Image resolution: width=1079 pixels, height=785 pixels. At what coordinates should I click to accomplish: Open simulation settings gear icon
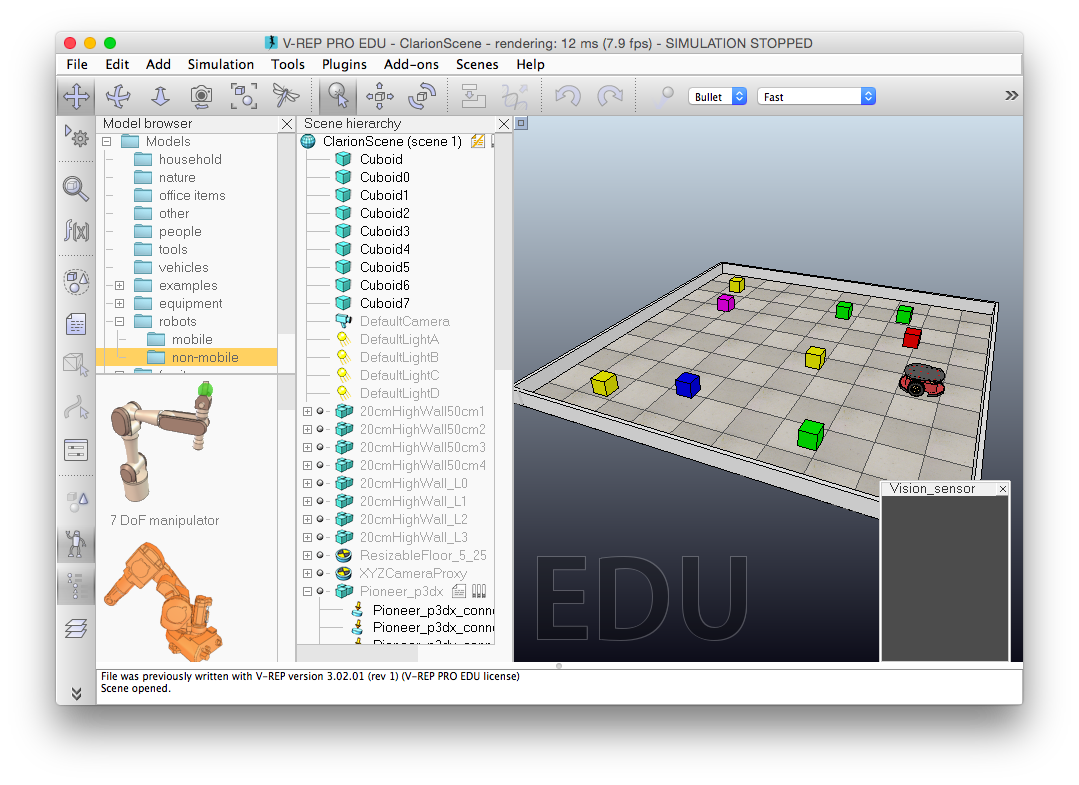coord(76,137)
